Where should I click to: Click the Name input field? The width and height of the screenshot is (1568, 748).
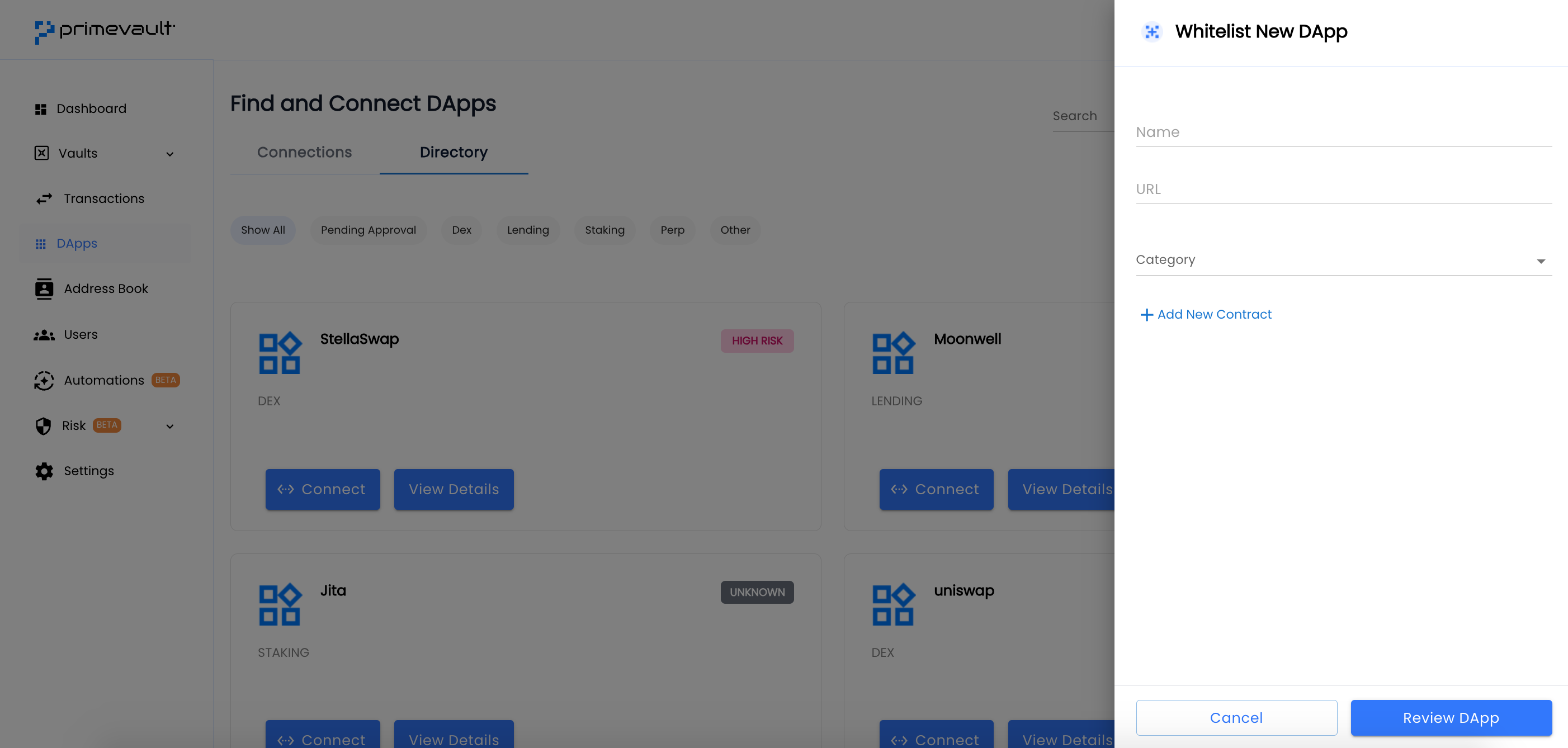coord(1343,132)
